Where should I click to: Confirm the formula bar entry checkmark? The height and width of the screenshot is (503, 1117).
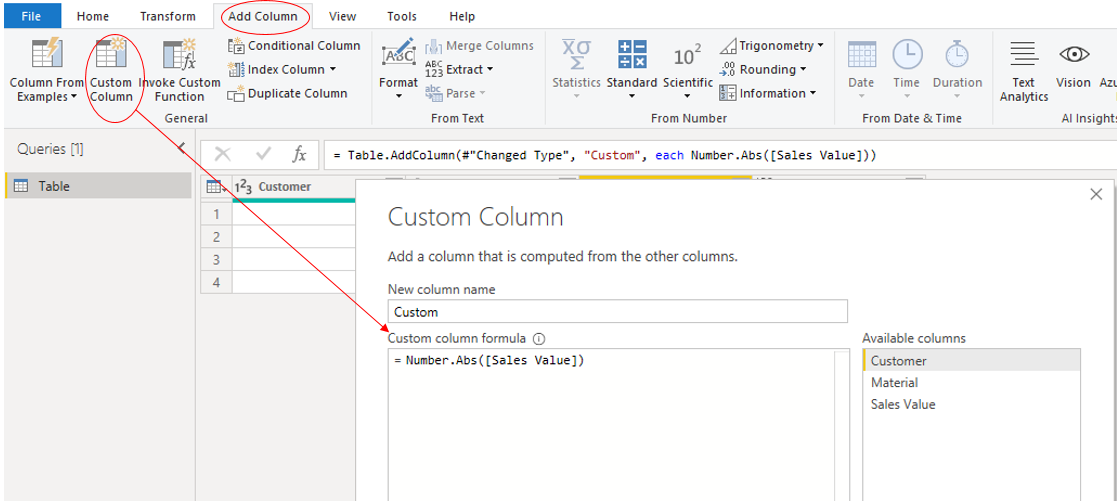(x=264, y=155)
